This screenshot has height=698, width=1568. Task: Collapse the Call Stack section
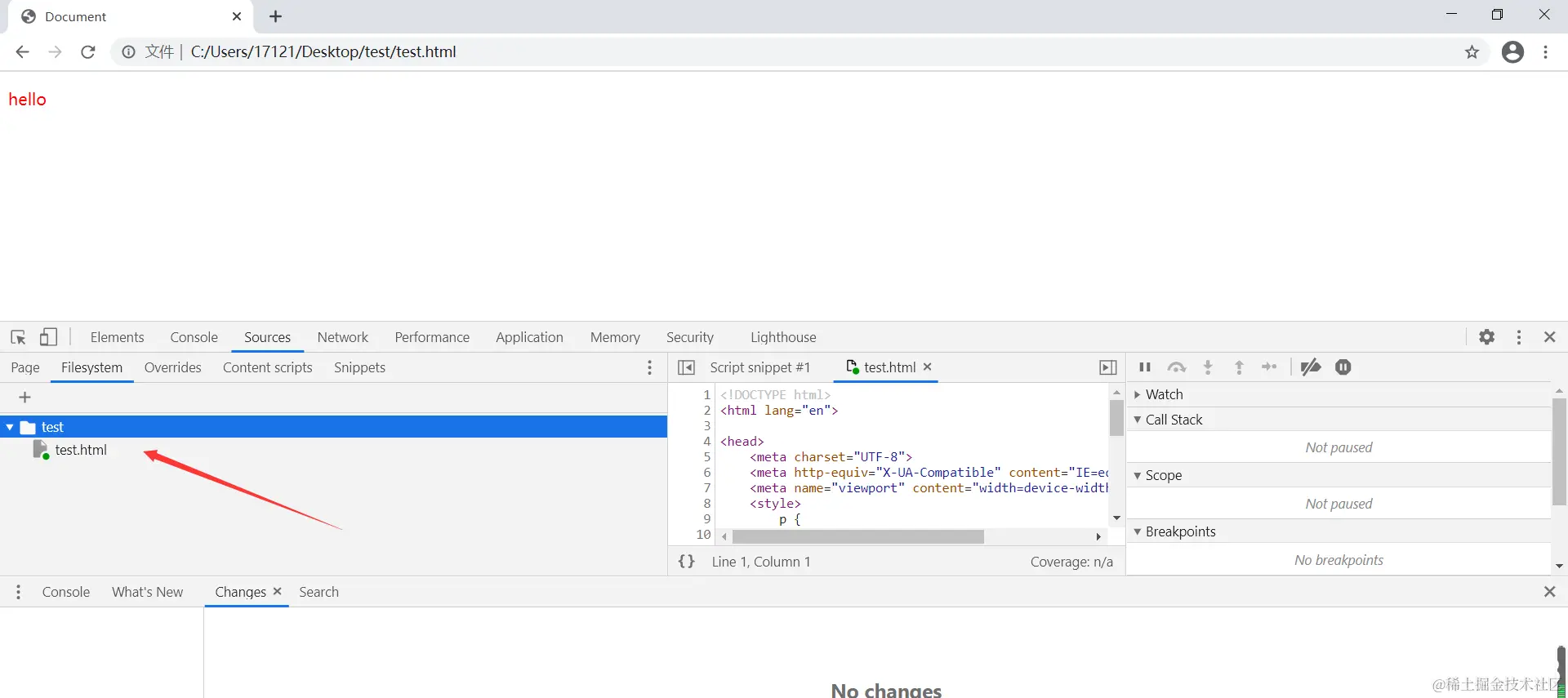[x=1137, y=420]
